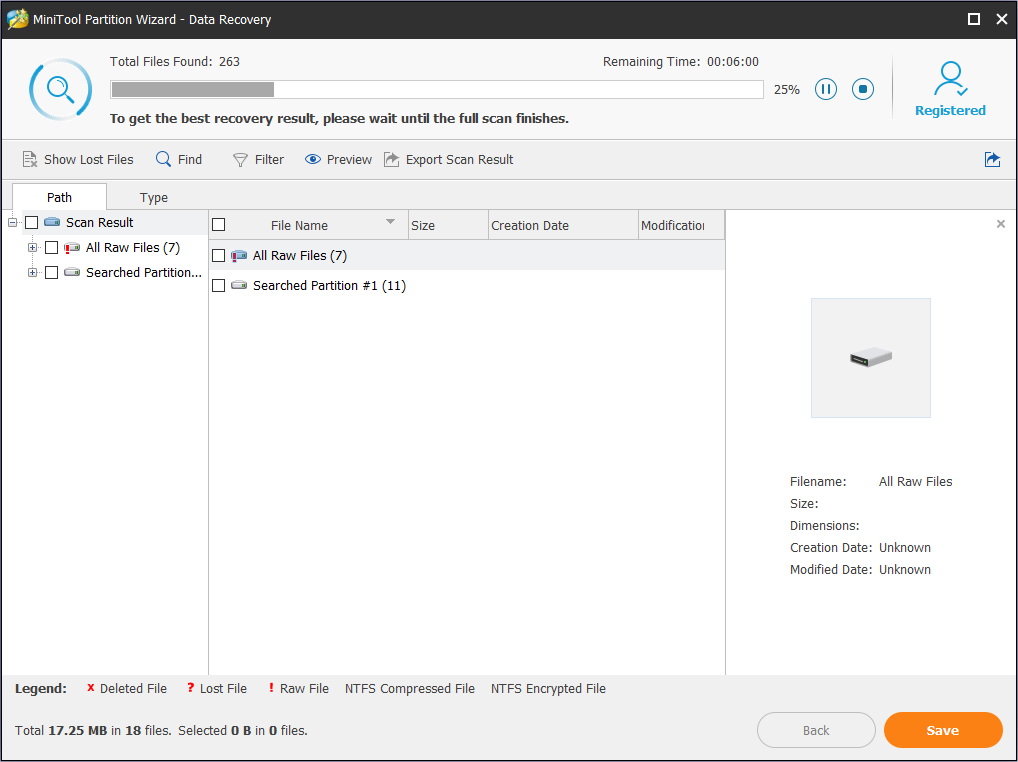Click the Lost File legend entry
This screenshot has height=762, width=1018.
coord(217,689)
